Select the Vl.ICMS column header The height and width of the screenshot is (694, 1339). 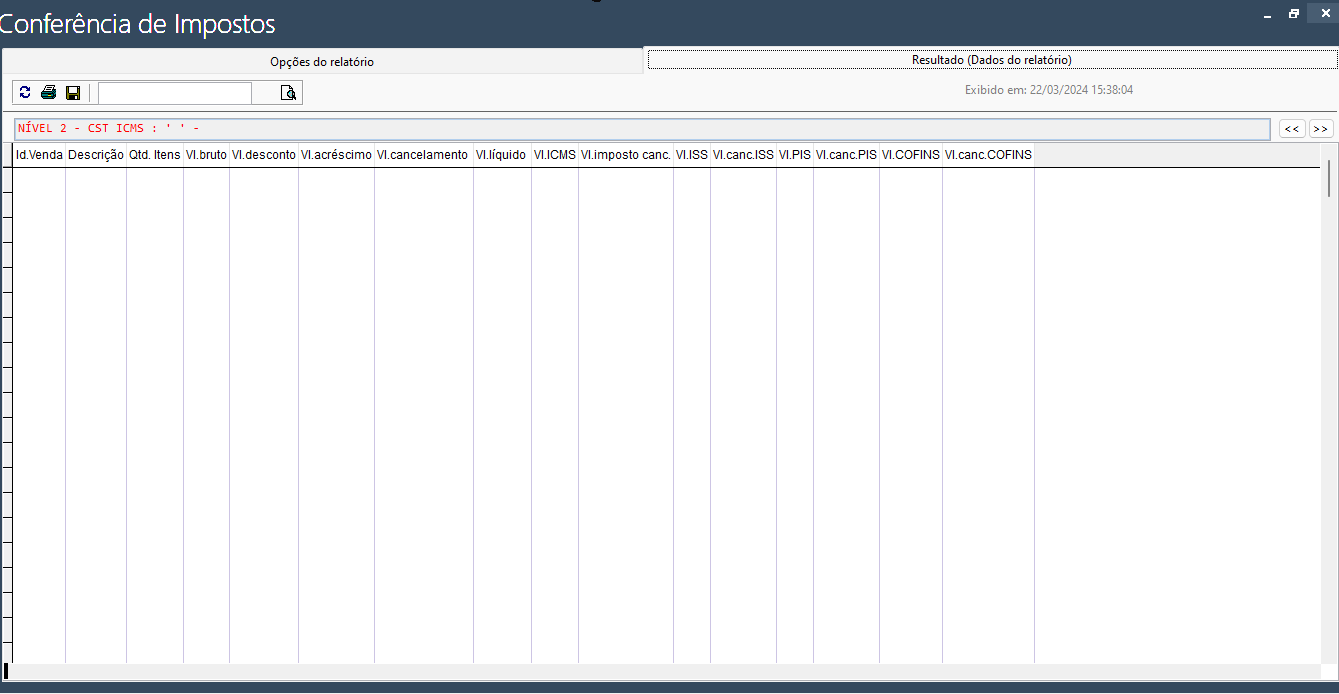(x=555, y=155)
